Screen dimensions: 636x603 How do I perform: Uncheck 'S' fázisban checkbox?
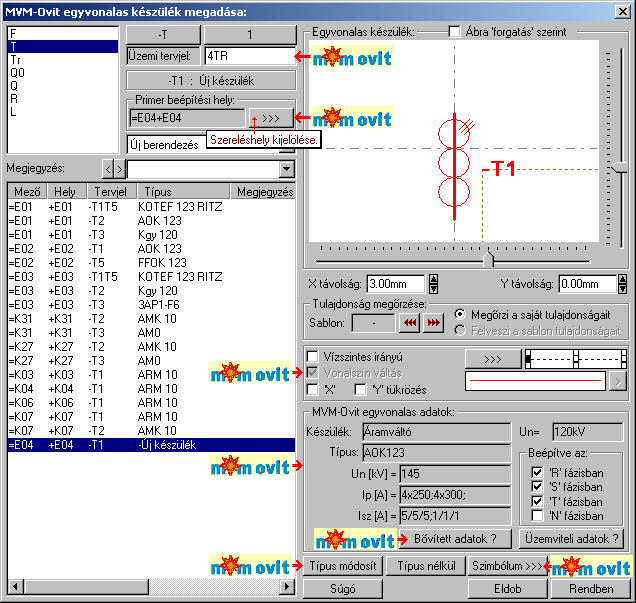click(537, 487)
